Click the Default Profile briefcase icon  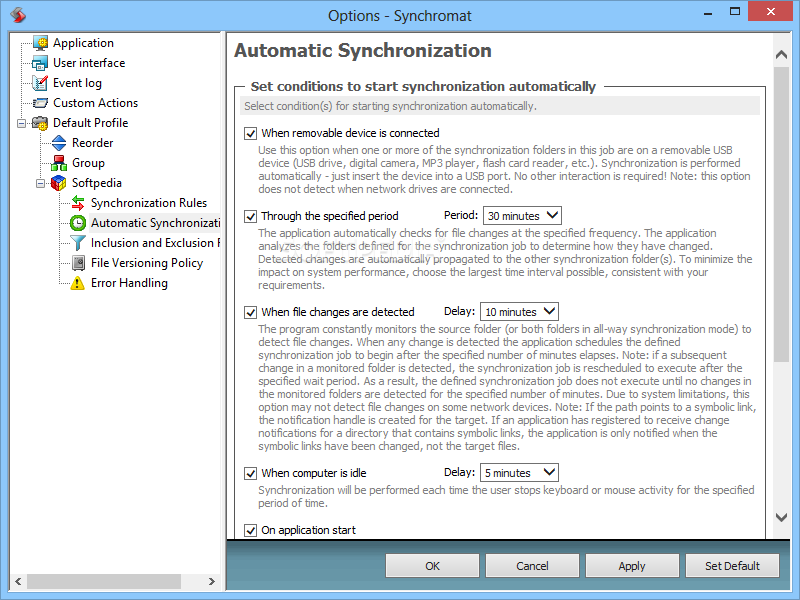tap(40, 123)
